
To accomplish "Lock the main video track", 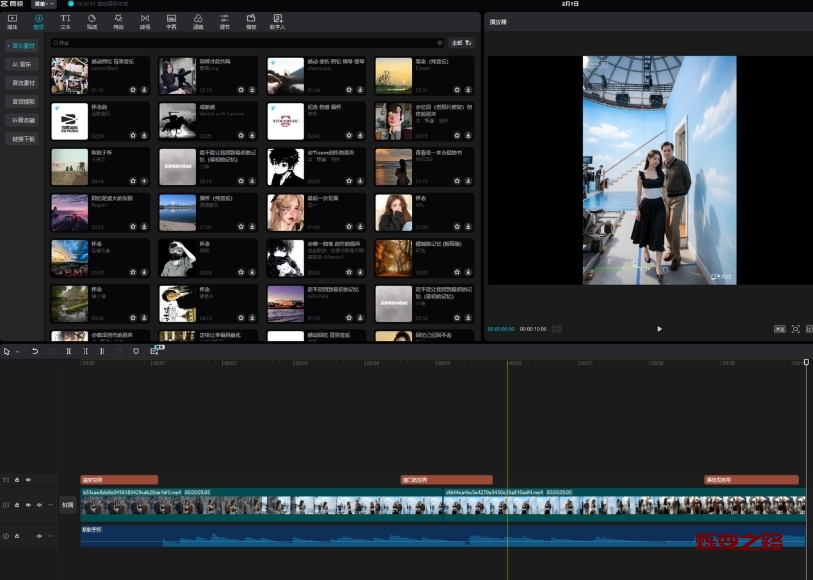I will [x=17, y=505].
